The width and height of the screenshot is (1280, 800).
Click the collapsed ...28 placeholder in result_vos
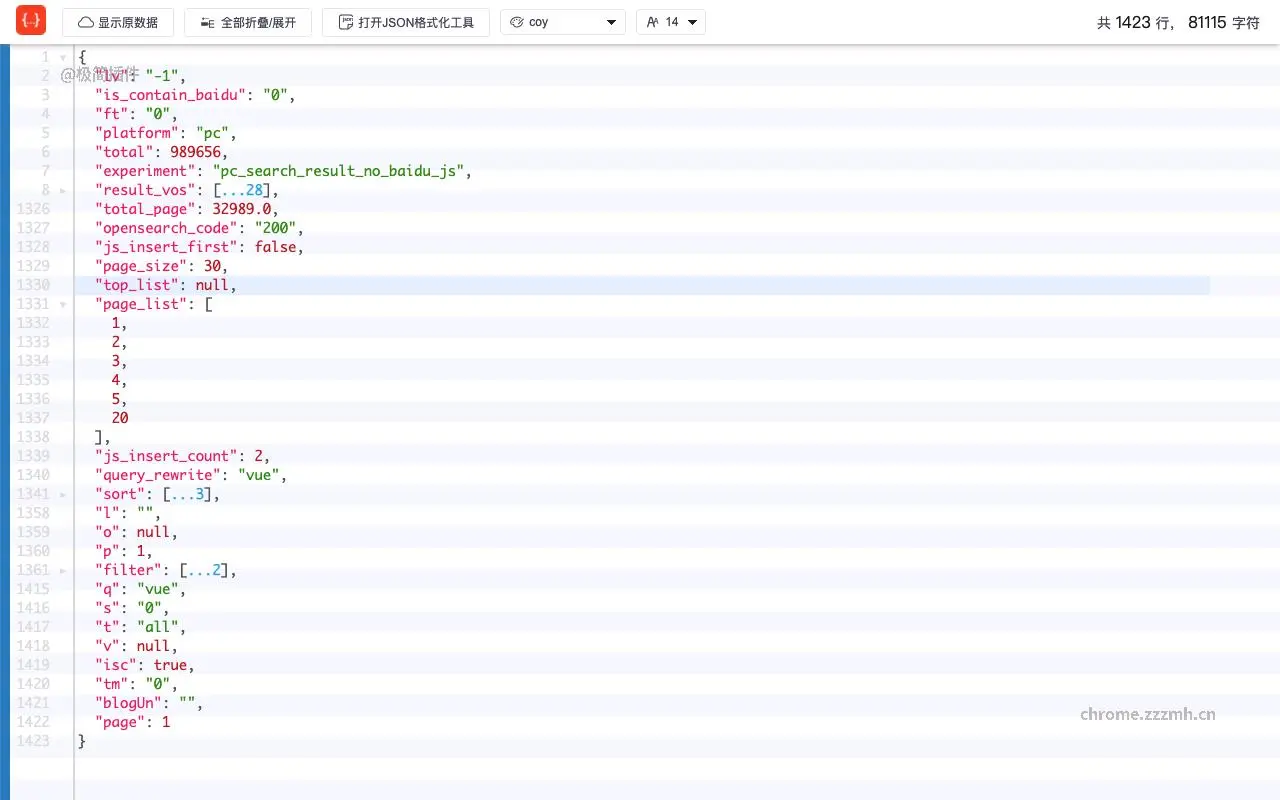(x=241, y=190)
